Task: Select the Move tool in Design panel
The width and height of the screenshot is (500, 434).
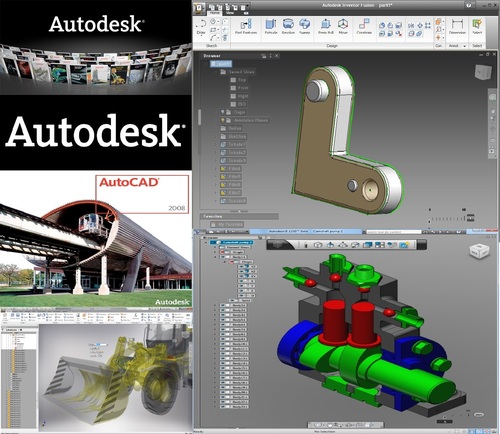Action: (x=343, y=26)
